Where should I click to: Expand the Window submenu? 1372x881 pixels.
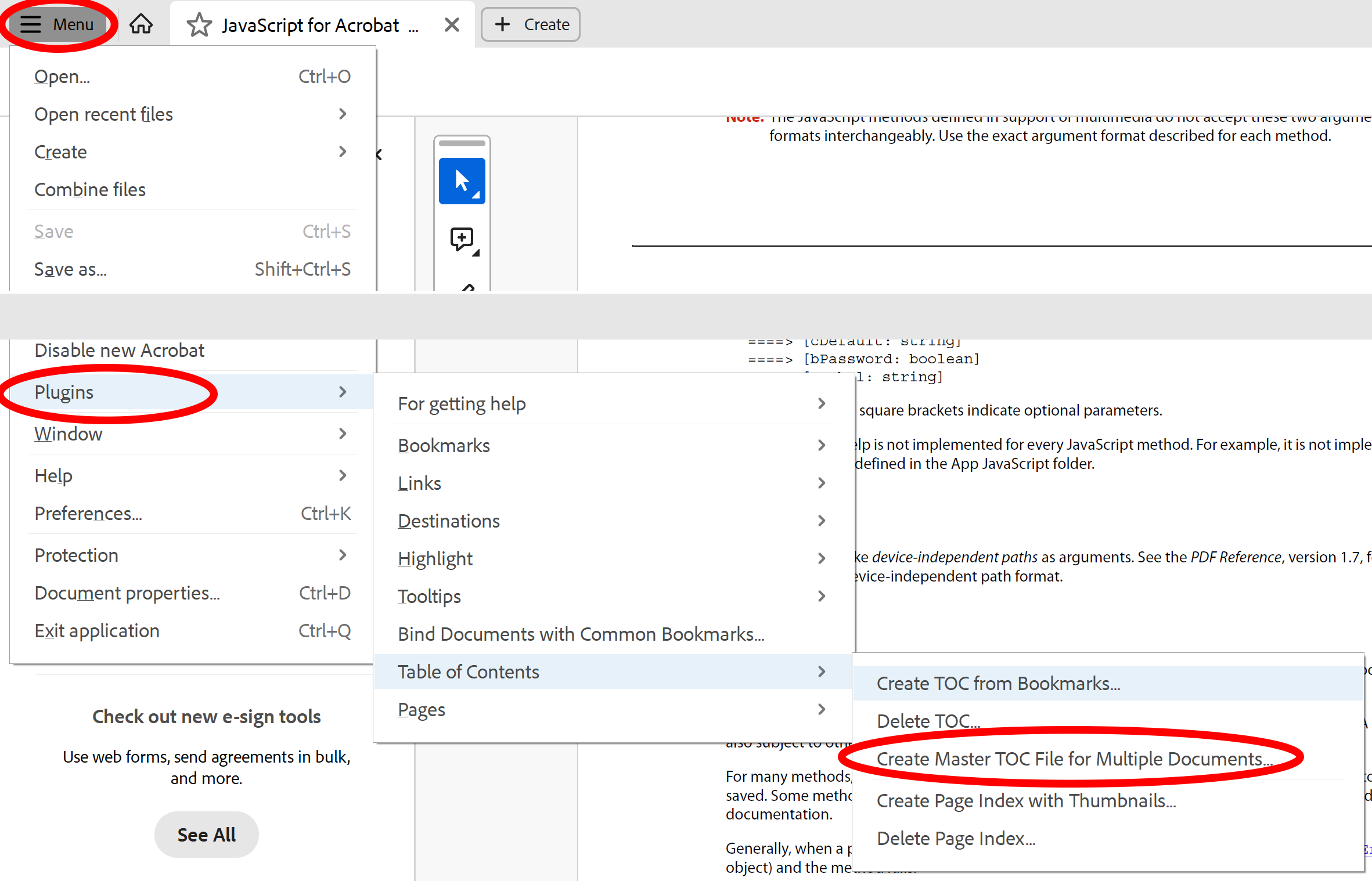pyautogui.click(x=192, y=434)
